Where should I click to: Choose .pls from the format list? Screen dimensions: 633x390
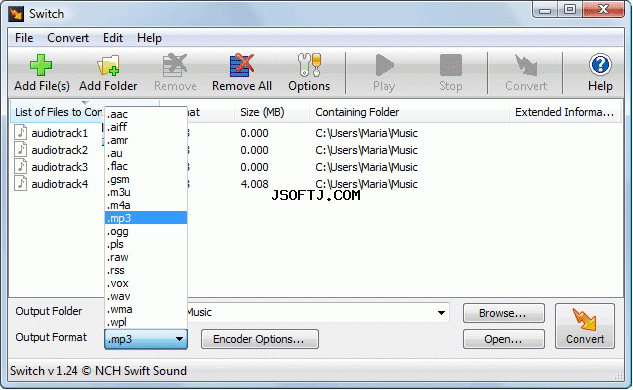(x=146, y=244)
